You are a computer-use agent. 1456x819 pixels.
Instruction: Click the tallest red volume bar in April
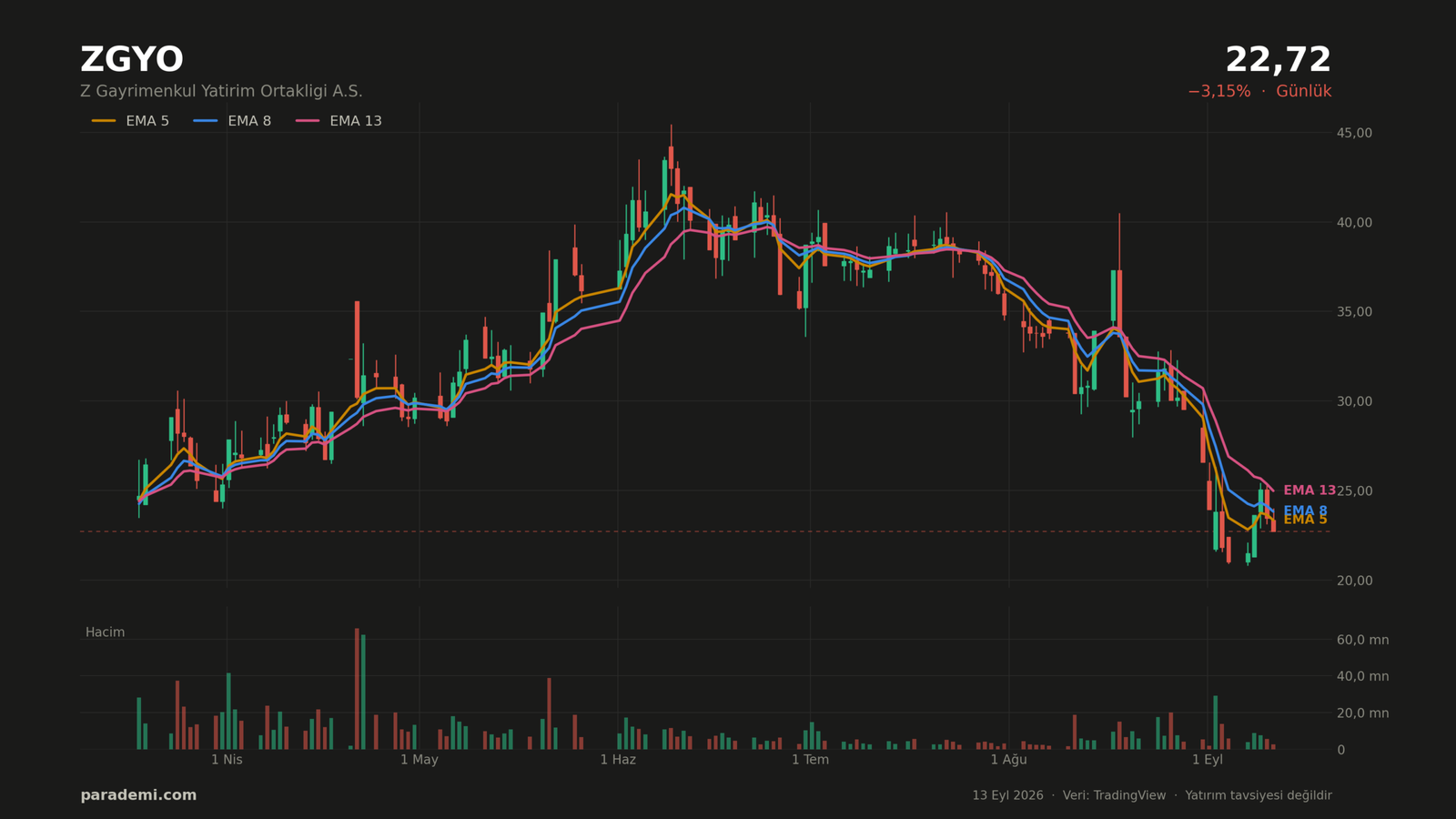click(x=357, y=689)
